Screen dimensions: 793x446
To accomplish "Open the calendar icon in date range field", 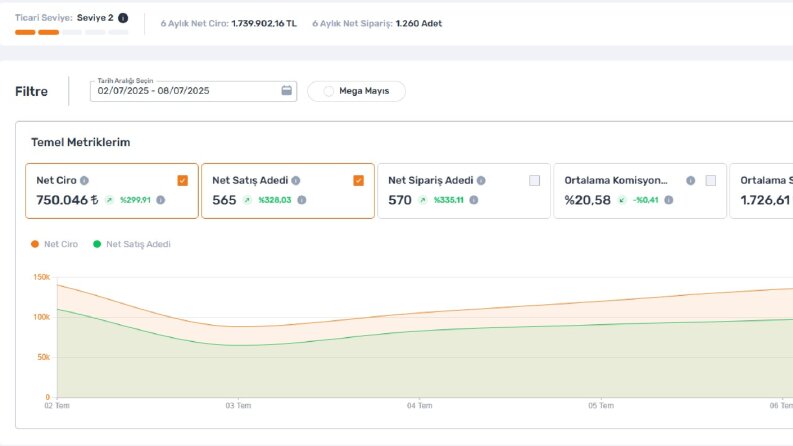I will pyautogui.click(x=286, y=91).
